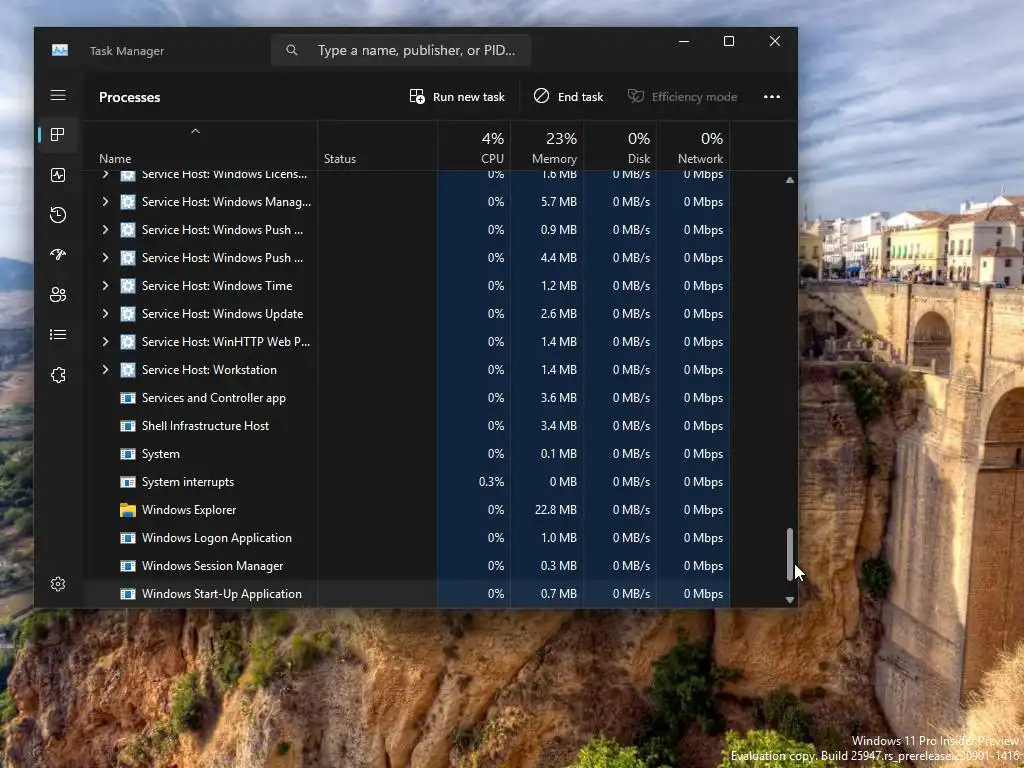
Task: Click the Windows Logon Application icon
Action: 128,538
